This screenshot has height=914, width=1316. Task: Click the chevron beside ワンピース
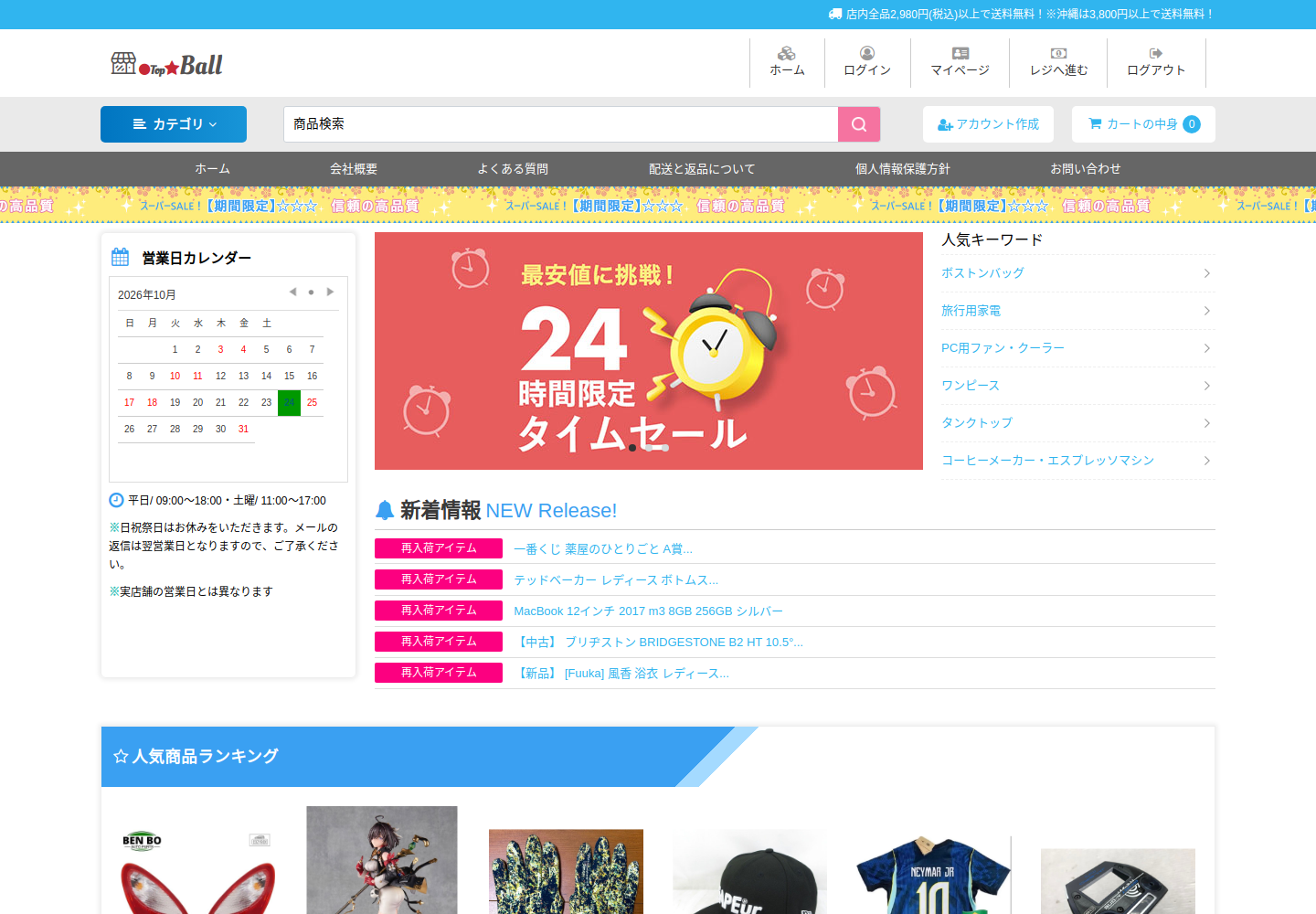(1207, 386)
